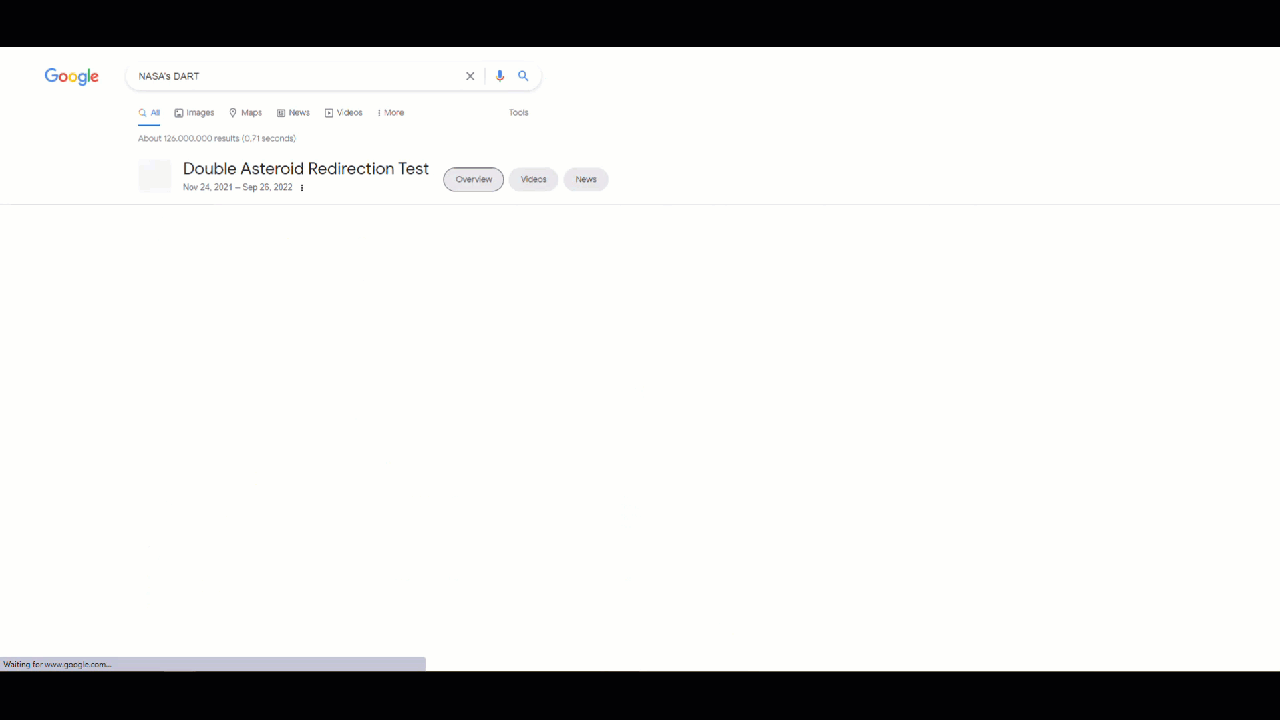
Task: Start voice search with the microphone icon
Action: pyautogui.click(x=500, y=76)
